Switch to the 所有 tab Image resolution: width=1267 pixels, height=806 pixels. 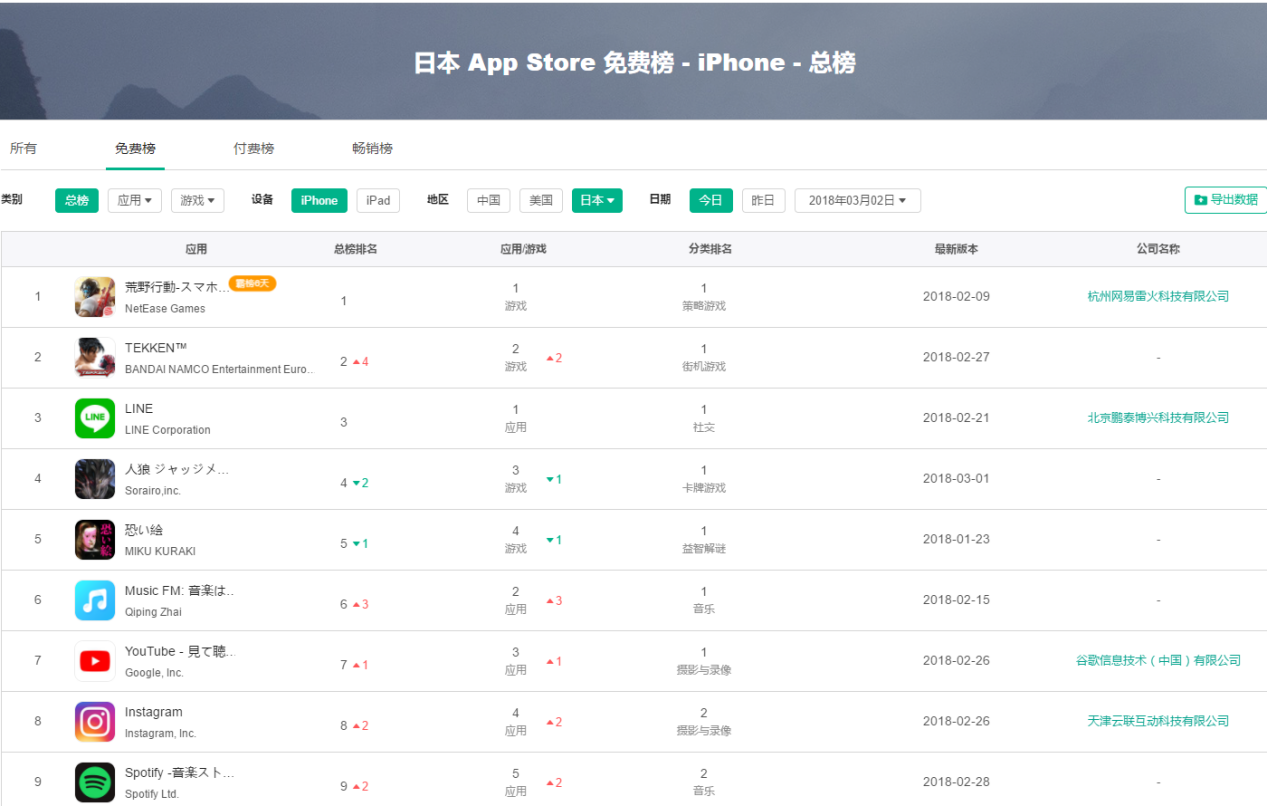tap(23, 148)
